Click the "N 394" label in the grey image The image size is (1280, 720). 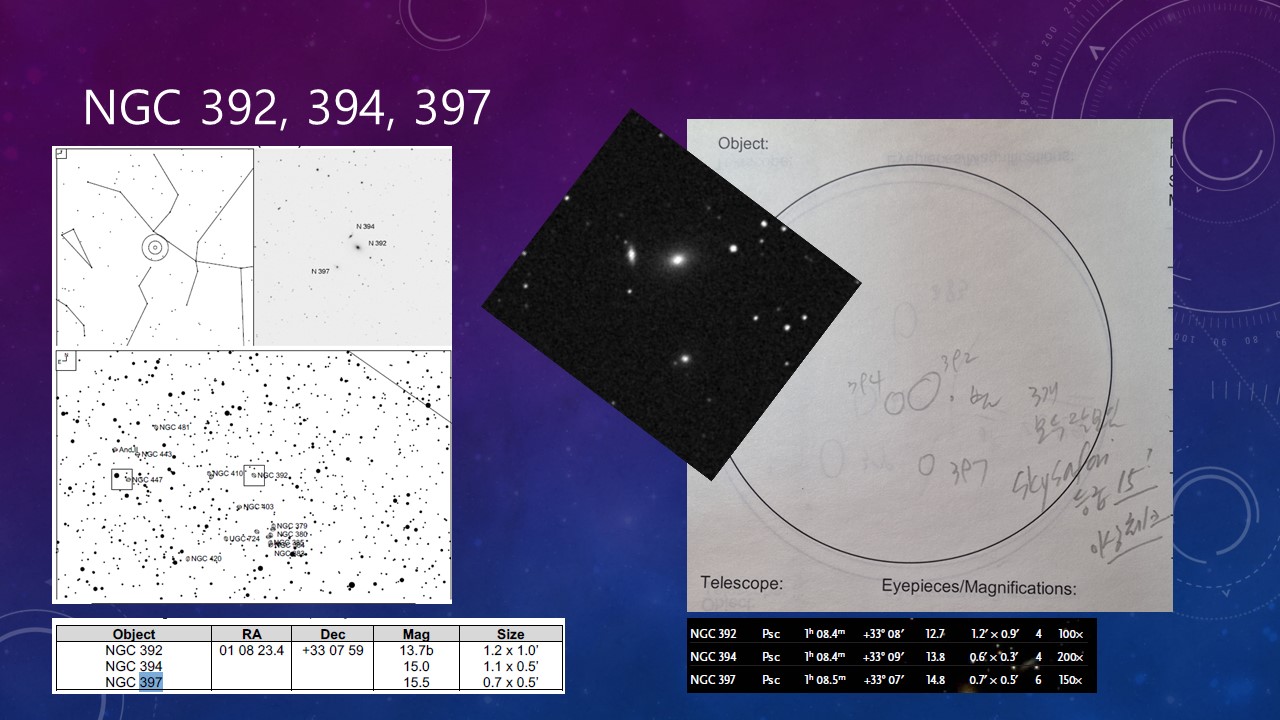tap(366, 227)
